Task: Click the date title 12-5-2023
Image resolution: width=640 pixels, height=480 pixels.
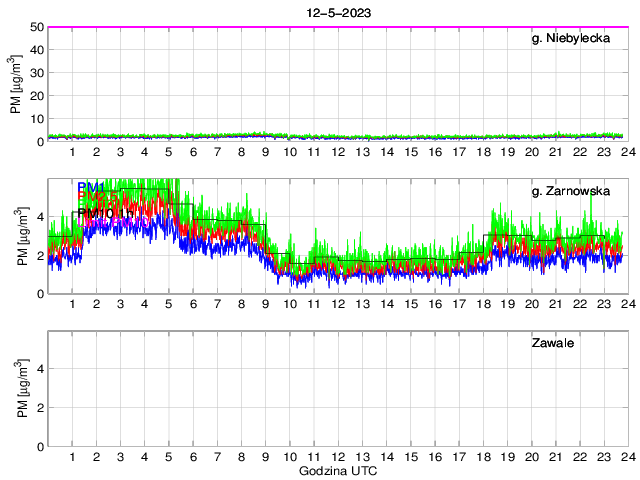Action: (337, 13)
